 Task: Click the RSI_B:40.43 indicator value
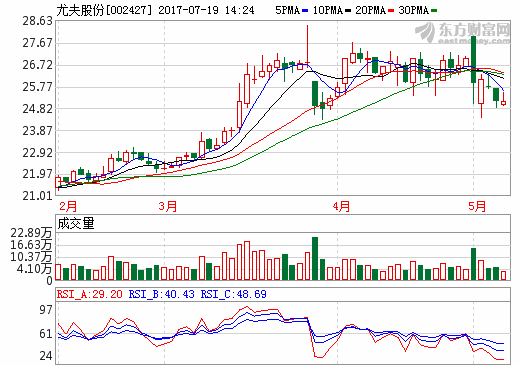click(162, 294)
